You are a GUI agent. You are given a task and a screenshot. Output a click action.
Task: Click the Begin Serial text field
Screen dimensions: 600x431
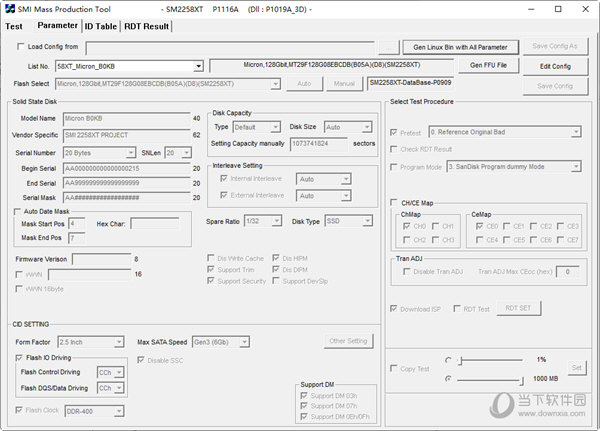pyautogui.click(x=123, y=169)
